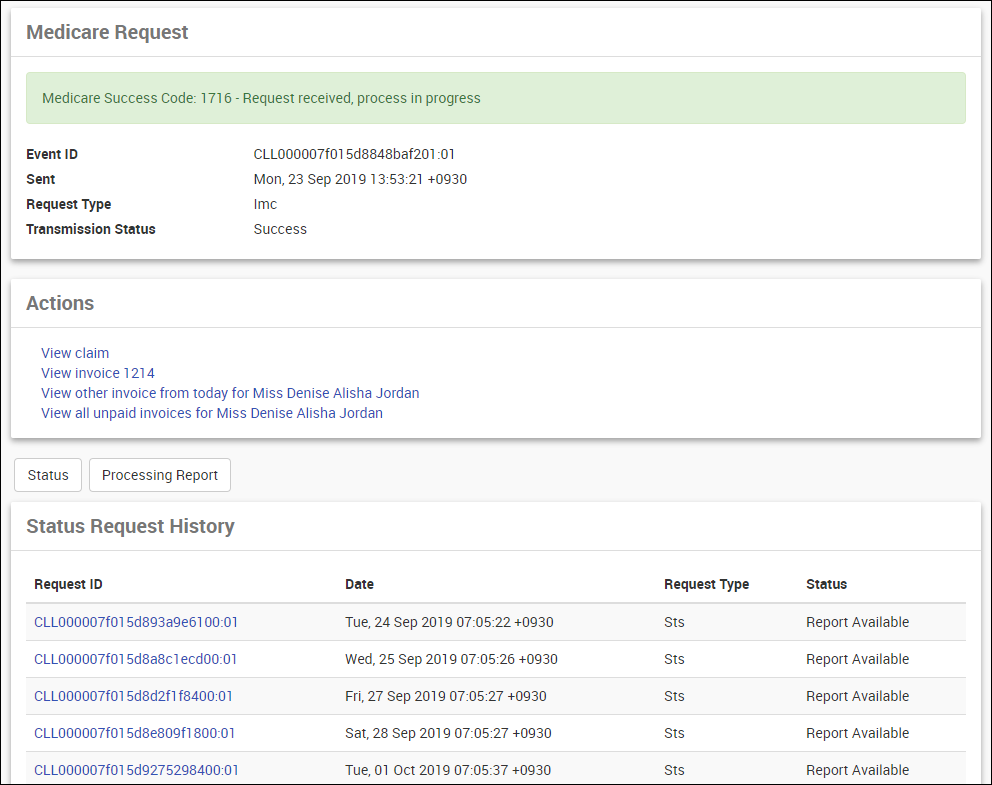This screenshot has width=992, height=785.
Task: Click the Status Request History heading
Action: 130,526
